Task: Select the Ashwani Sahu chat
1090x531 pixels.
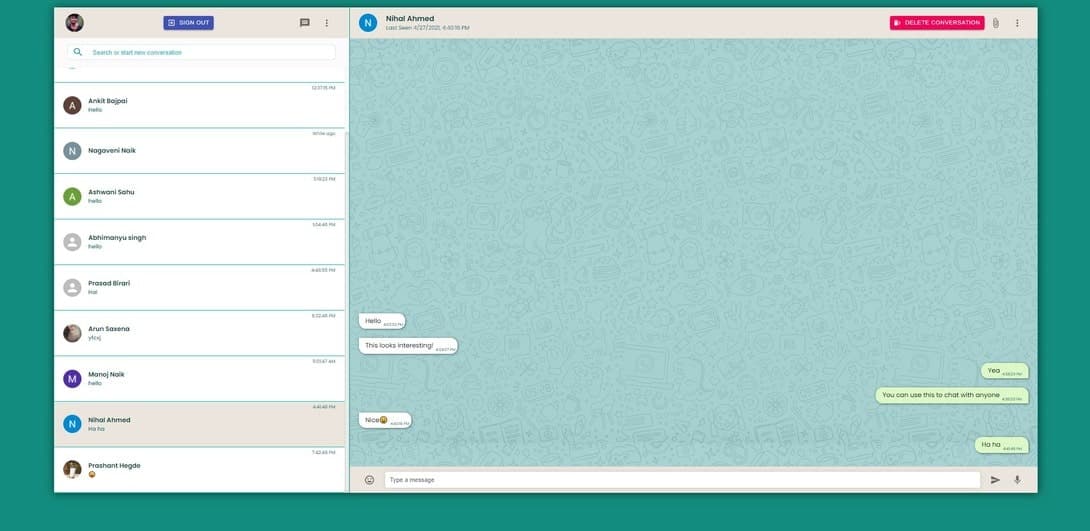Action: (x=200, y=196)
